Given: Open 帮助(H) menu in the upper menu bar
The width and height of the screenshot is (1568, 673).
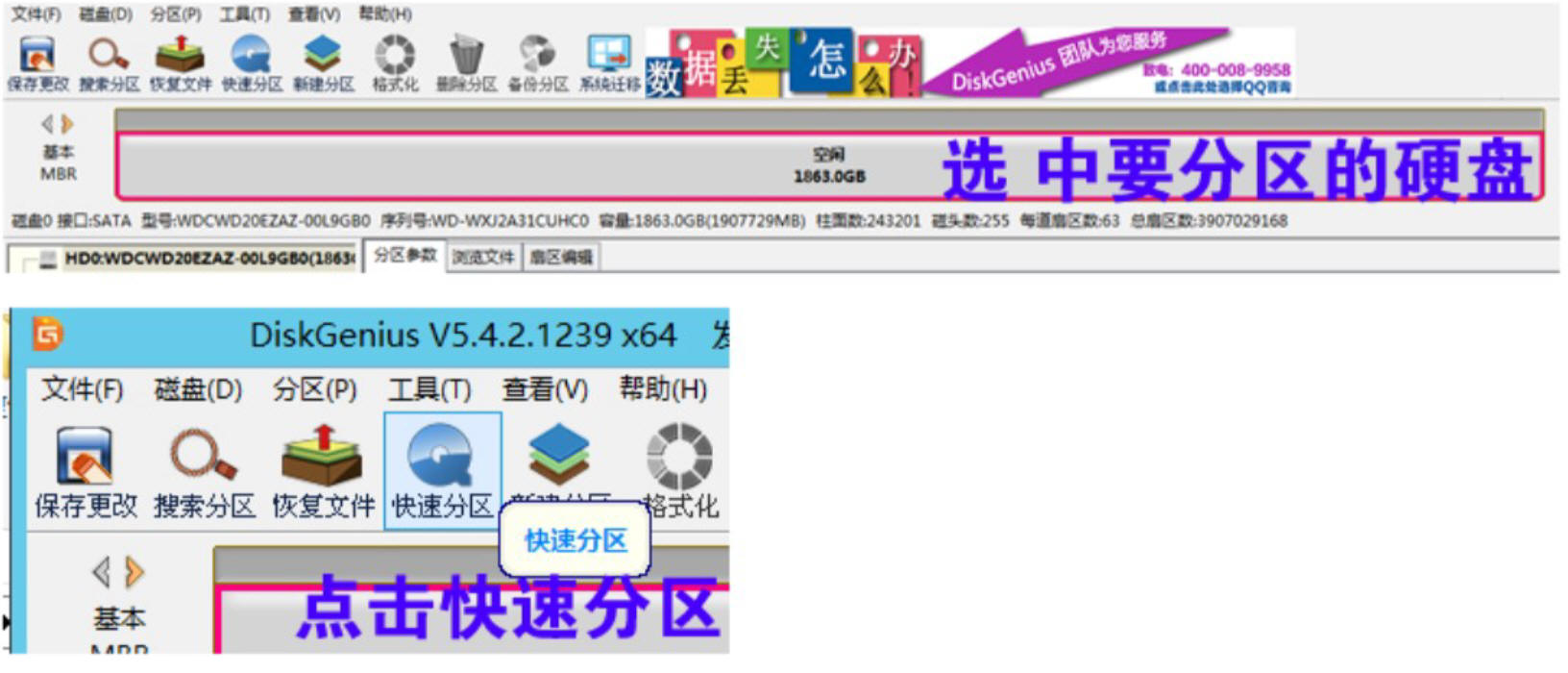Looking at the screenshot, I should coord(385,14).
